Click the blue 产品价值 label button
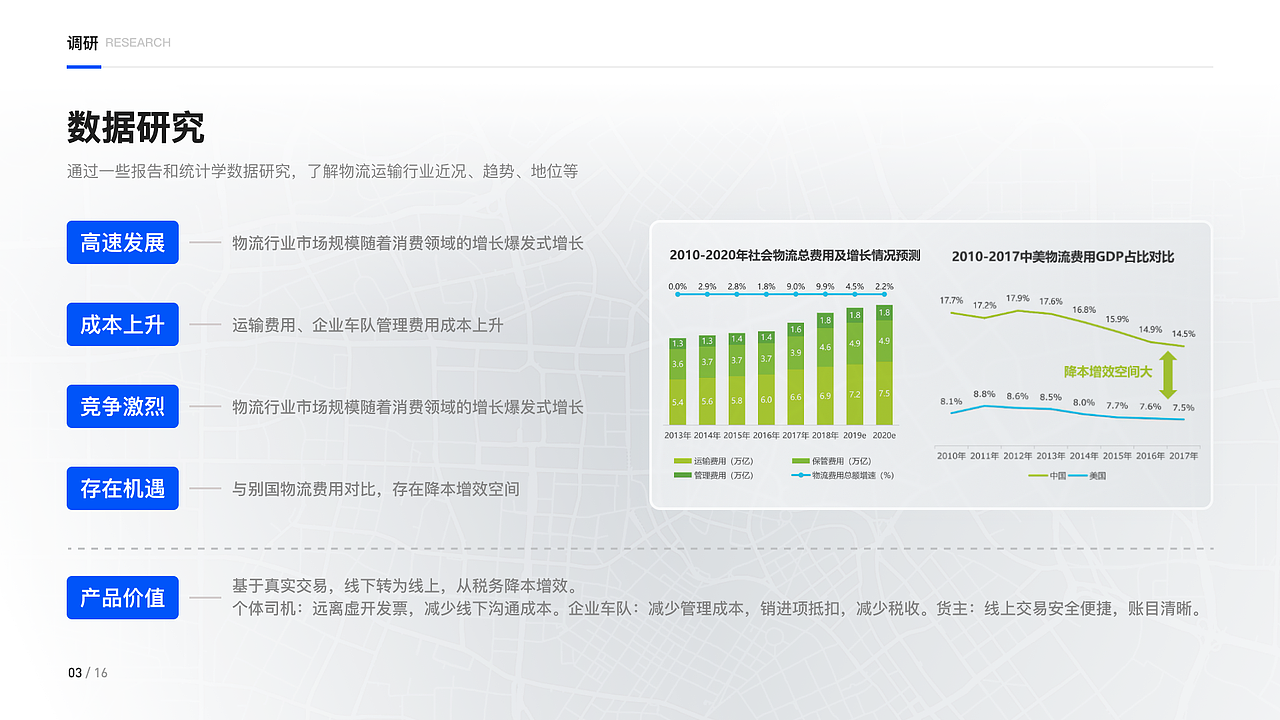Viewport: 1280px width, 720px height. [122, 597]
